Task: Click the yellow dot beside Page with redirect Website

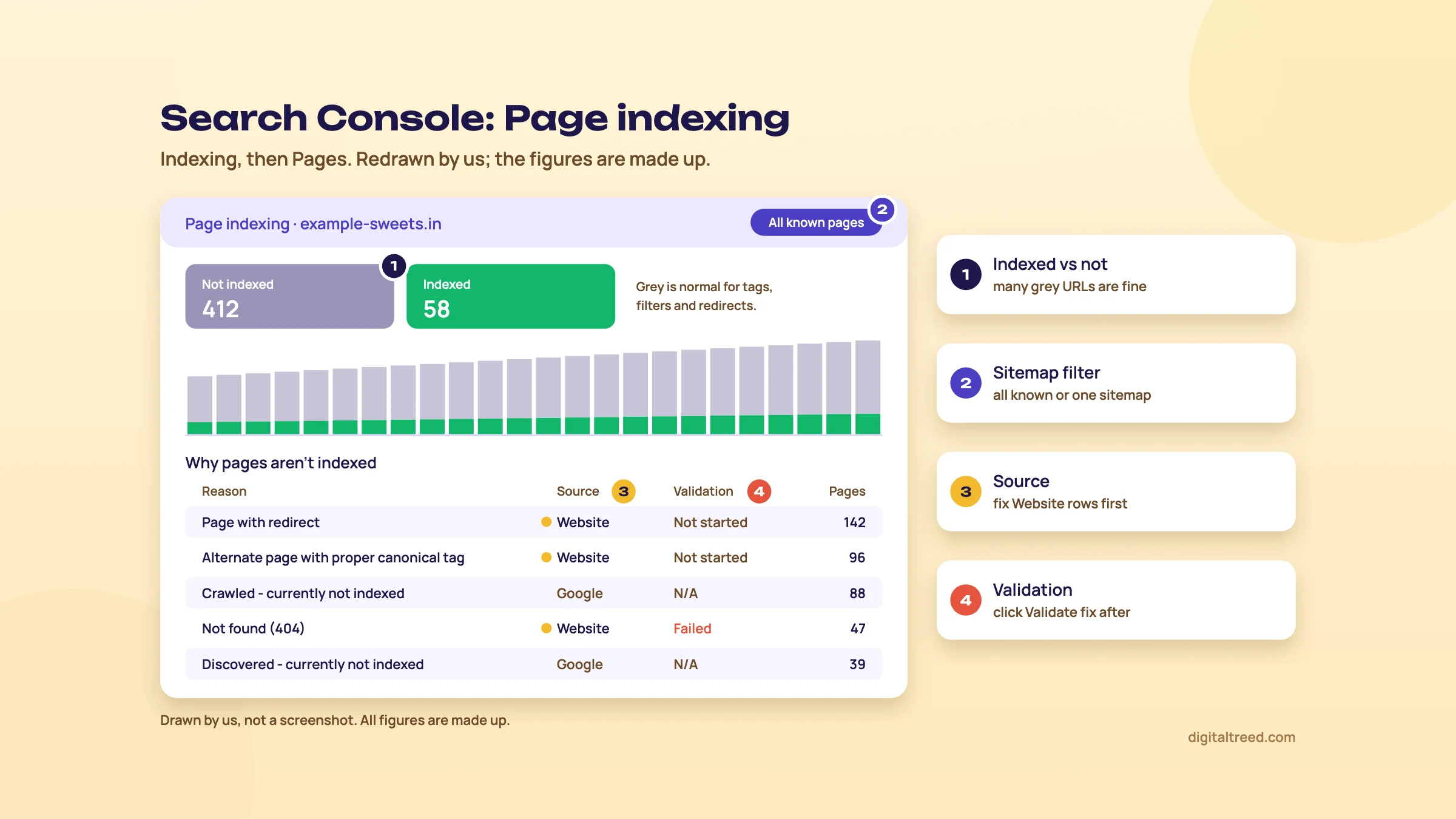Action: point(546,522)
